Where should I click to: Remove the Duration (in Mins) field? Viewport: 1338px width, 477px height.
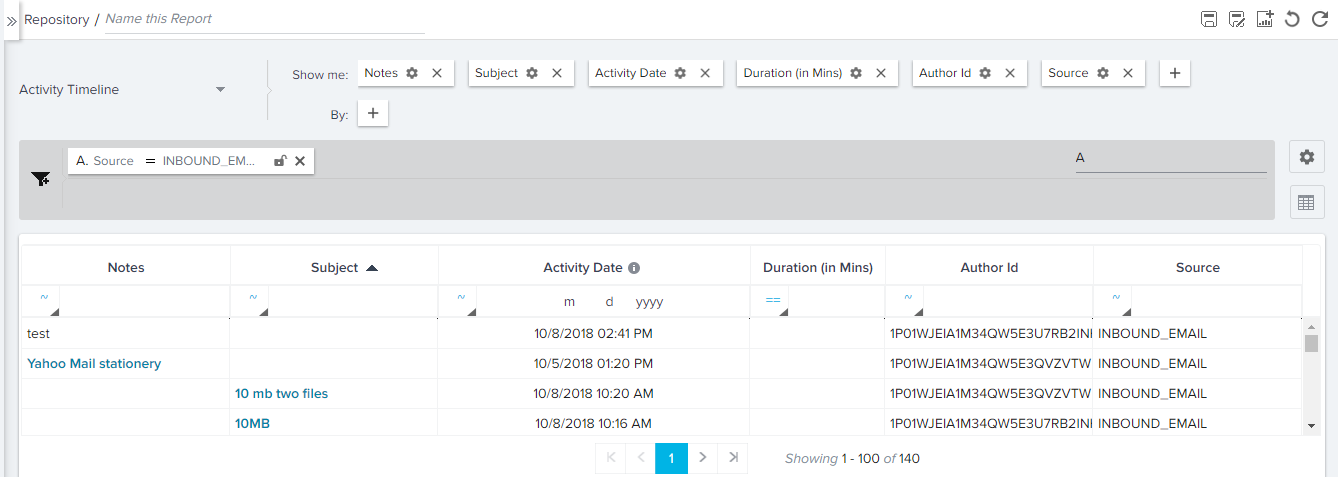tap(881, 73)
